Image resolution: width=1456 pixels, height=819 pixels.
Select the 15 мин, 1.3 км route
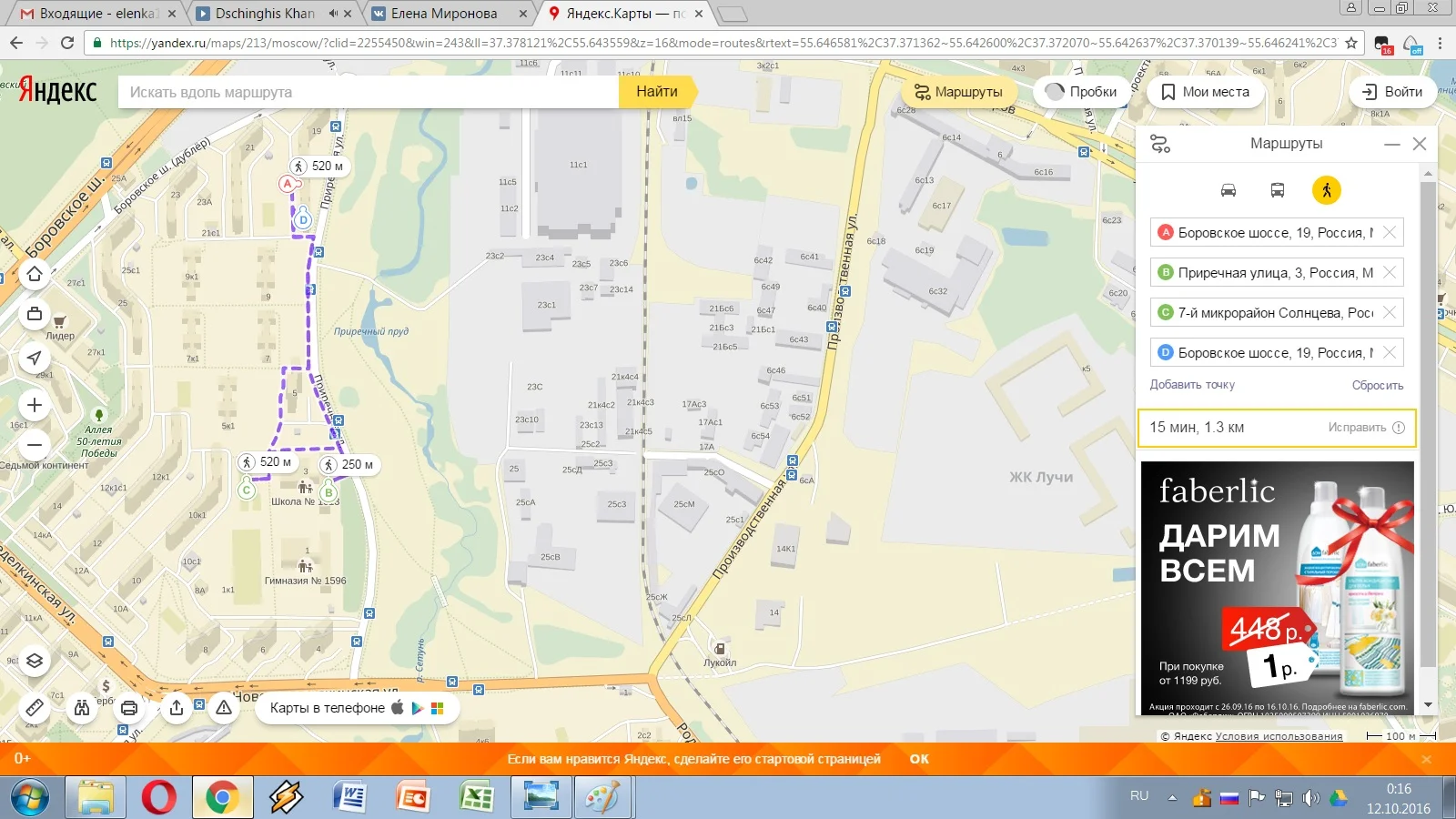[x=1277, y=428]
